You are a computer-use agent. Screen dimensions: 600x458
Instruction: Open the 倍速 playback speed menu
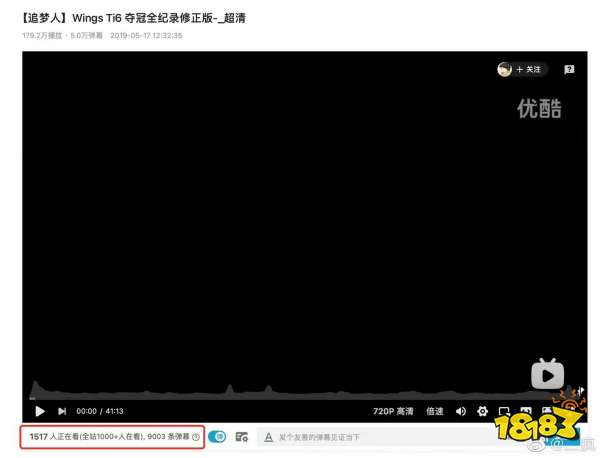point(435,411)
